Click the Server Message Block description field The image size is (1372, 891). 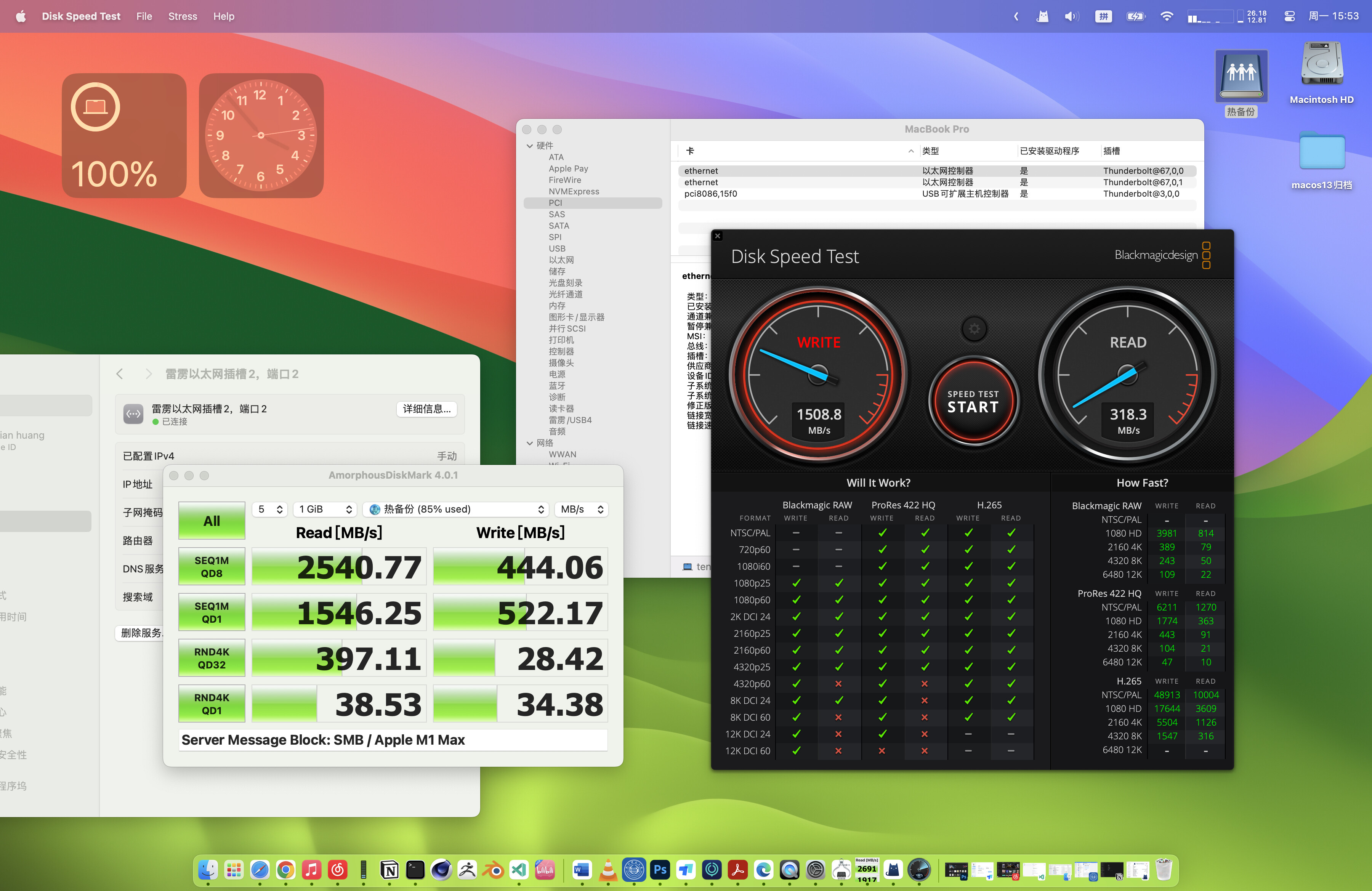[x=393, y=740]
